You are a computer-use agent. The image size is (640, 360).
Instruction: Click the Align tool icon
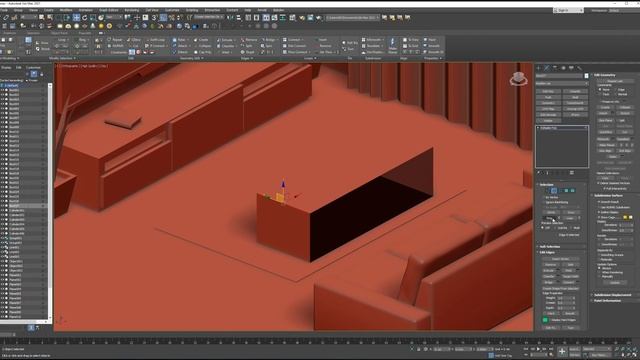(239, 18)
